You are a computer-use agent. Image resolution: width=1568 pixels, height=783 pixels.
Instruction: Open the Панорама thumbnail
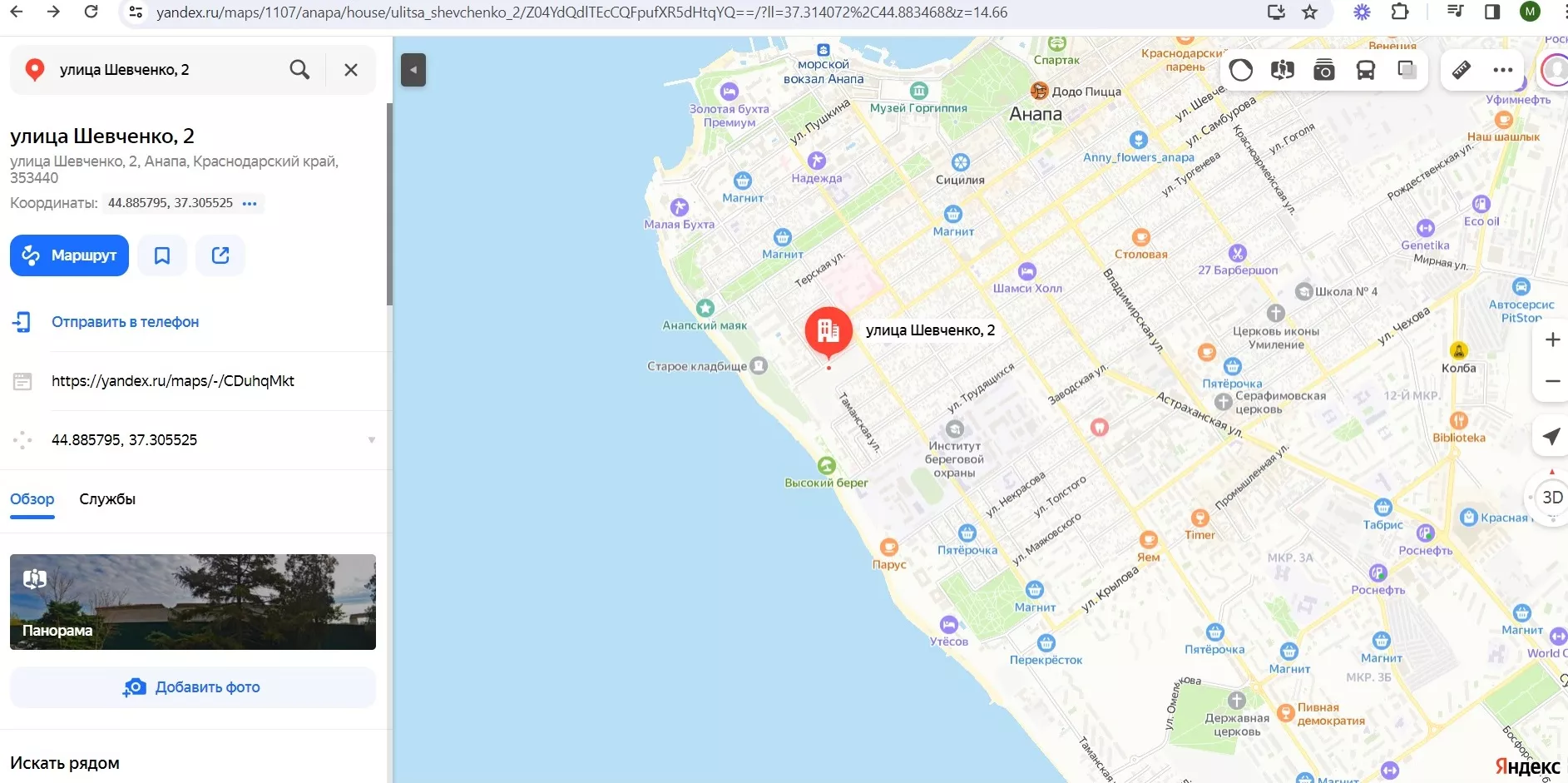(193, 602)
